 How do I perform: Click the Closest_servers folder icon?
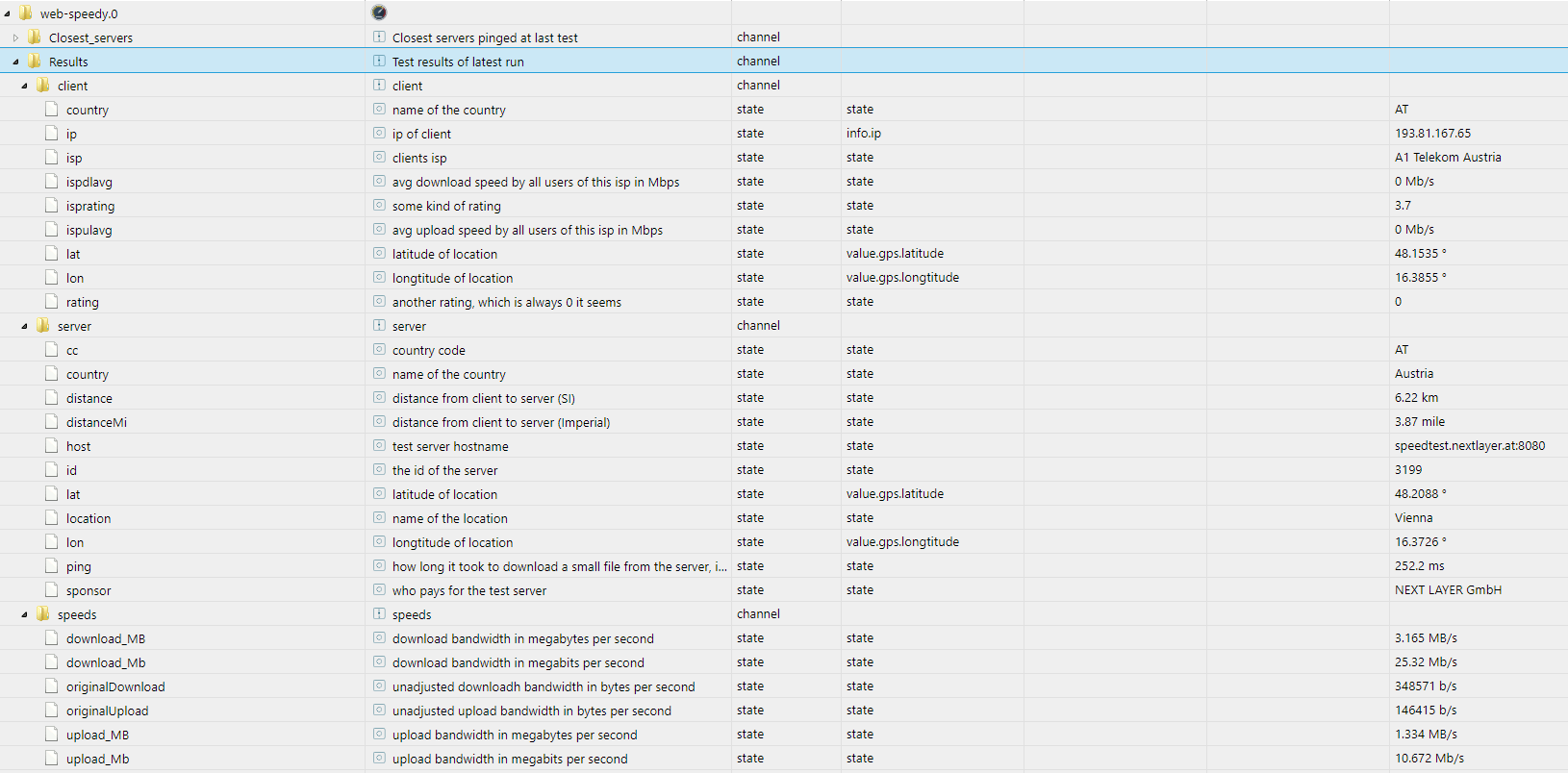tap(35, 37)
